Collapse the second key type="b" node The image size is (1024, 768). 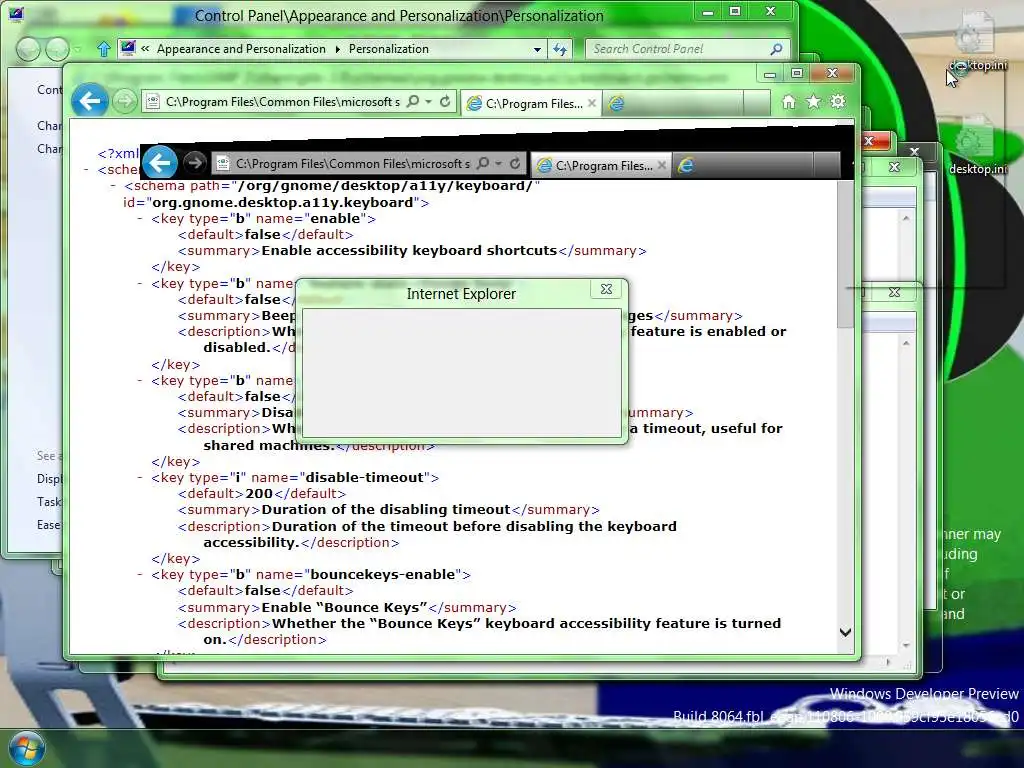coord(140,283)
